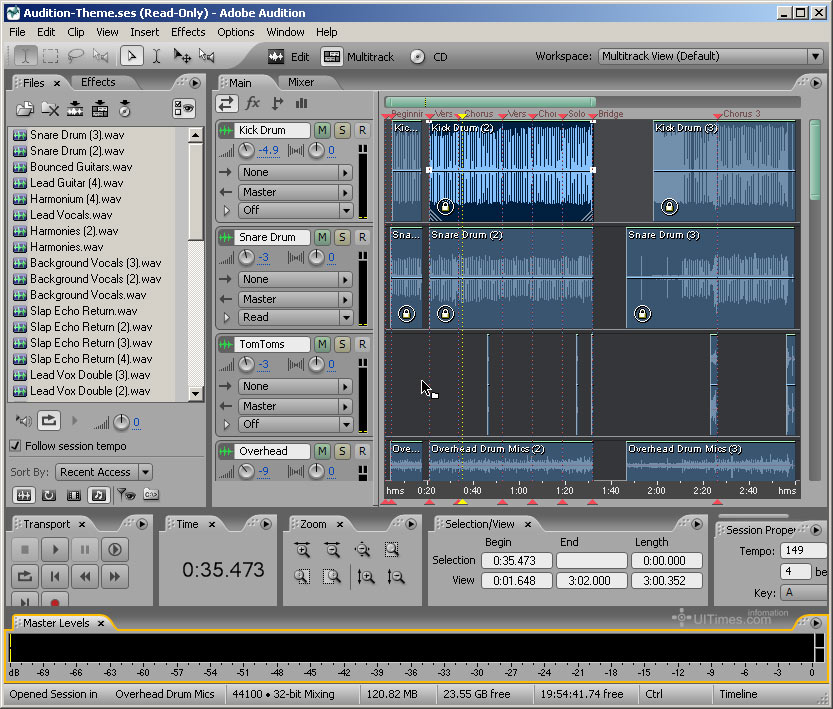
Task: Switch to CD view
Action: (429, 57)
